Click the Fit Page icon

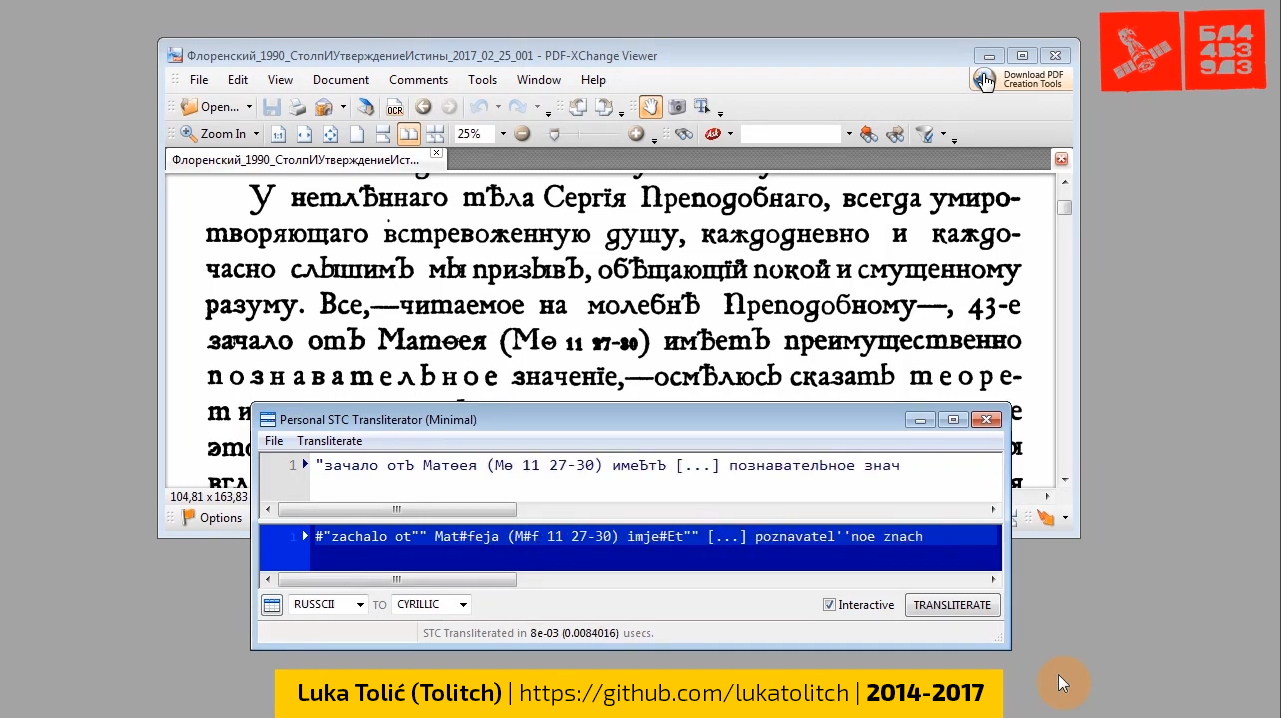330,134
